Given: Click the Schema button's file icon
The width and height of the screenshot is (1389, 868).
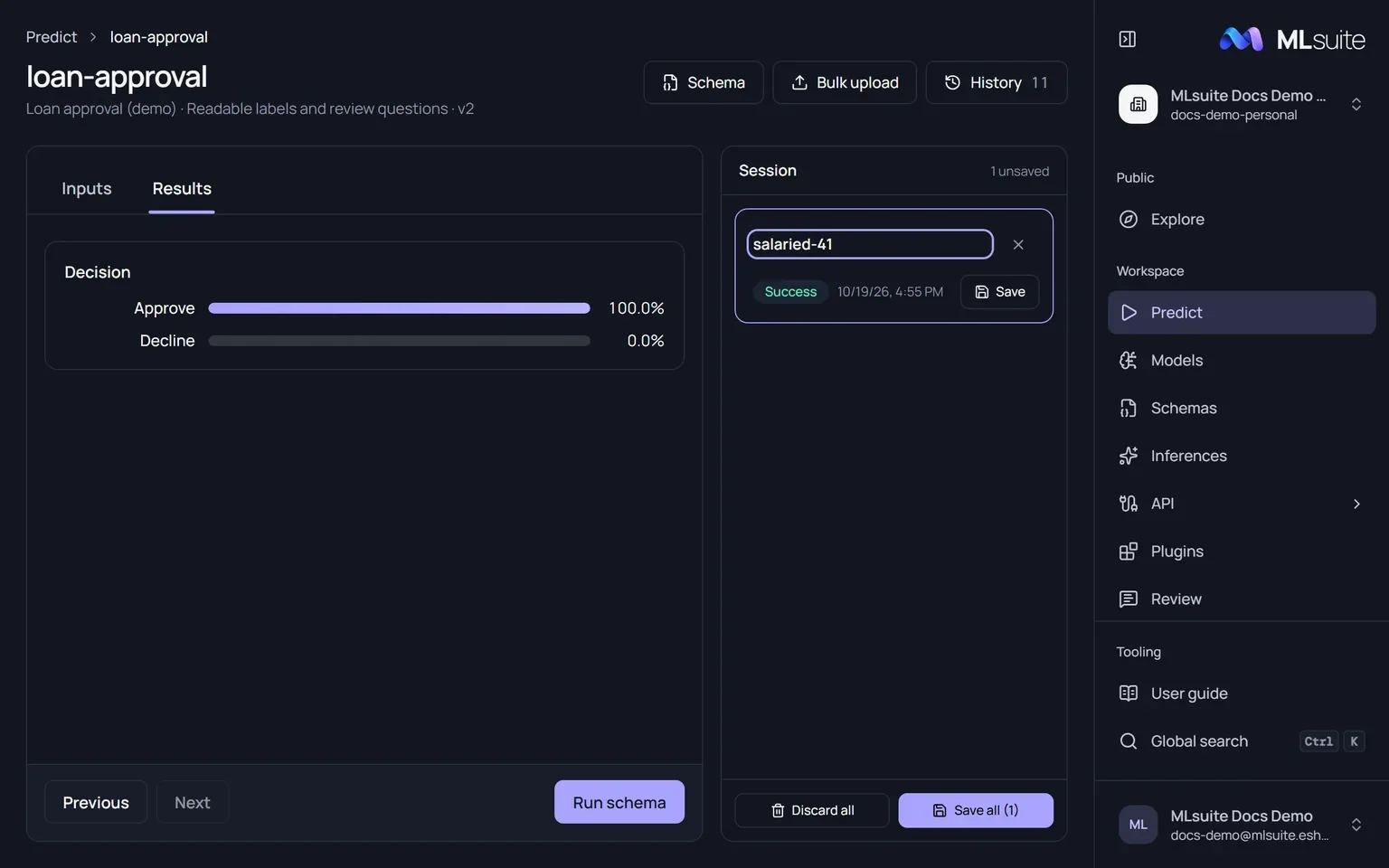Looking at the screenshot, I should pos(670,82).
